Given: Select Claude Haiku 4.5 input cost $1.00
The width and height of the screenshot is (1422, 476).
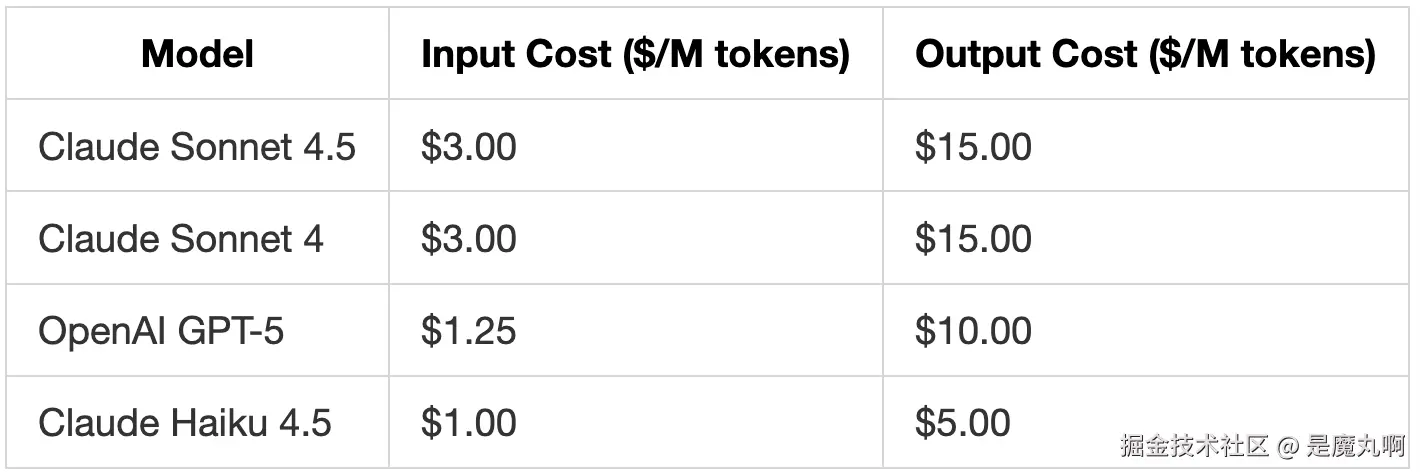Looking at the screenshot, I should click(469, 423).
